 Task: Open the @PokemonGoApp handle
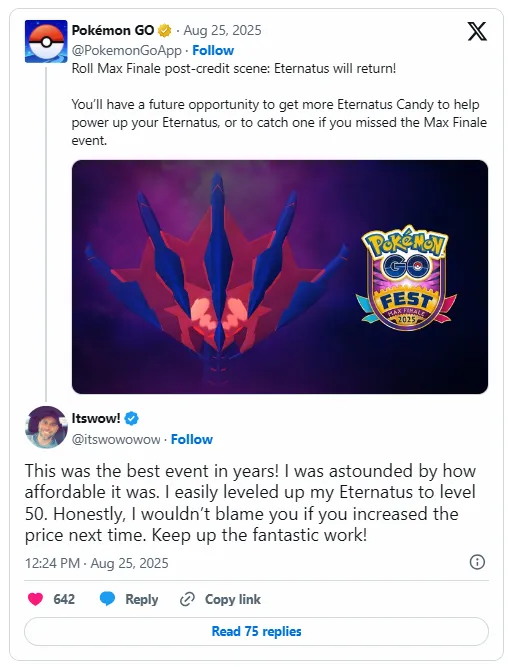point(127,50)
